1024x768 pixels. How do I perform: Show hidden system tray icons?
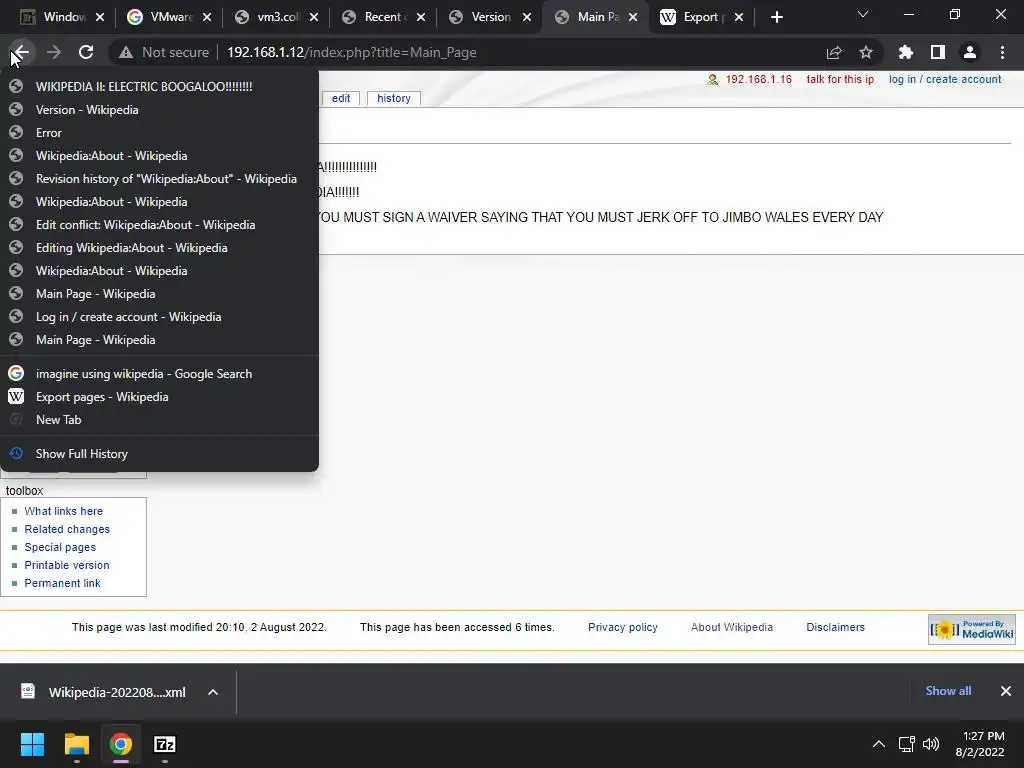coord(879,744)
